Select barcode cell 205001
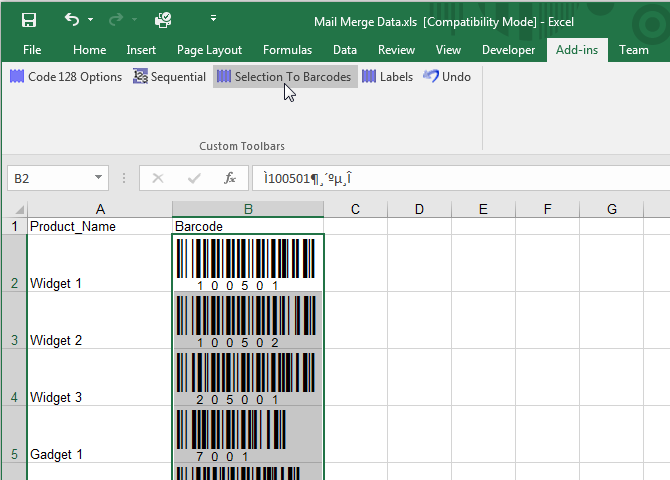This screenshot has height=480, width=670. 248,377
